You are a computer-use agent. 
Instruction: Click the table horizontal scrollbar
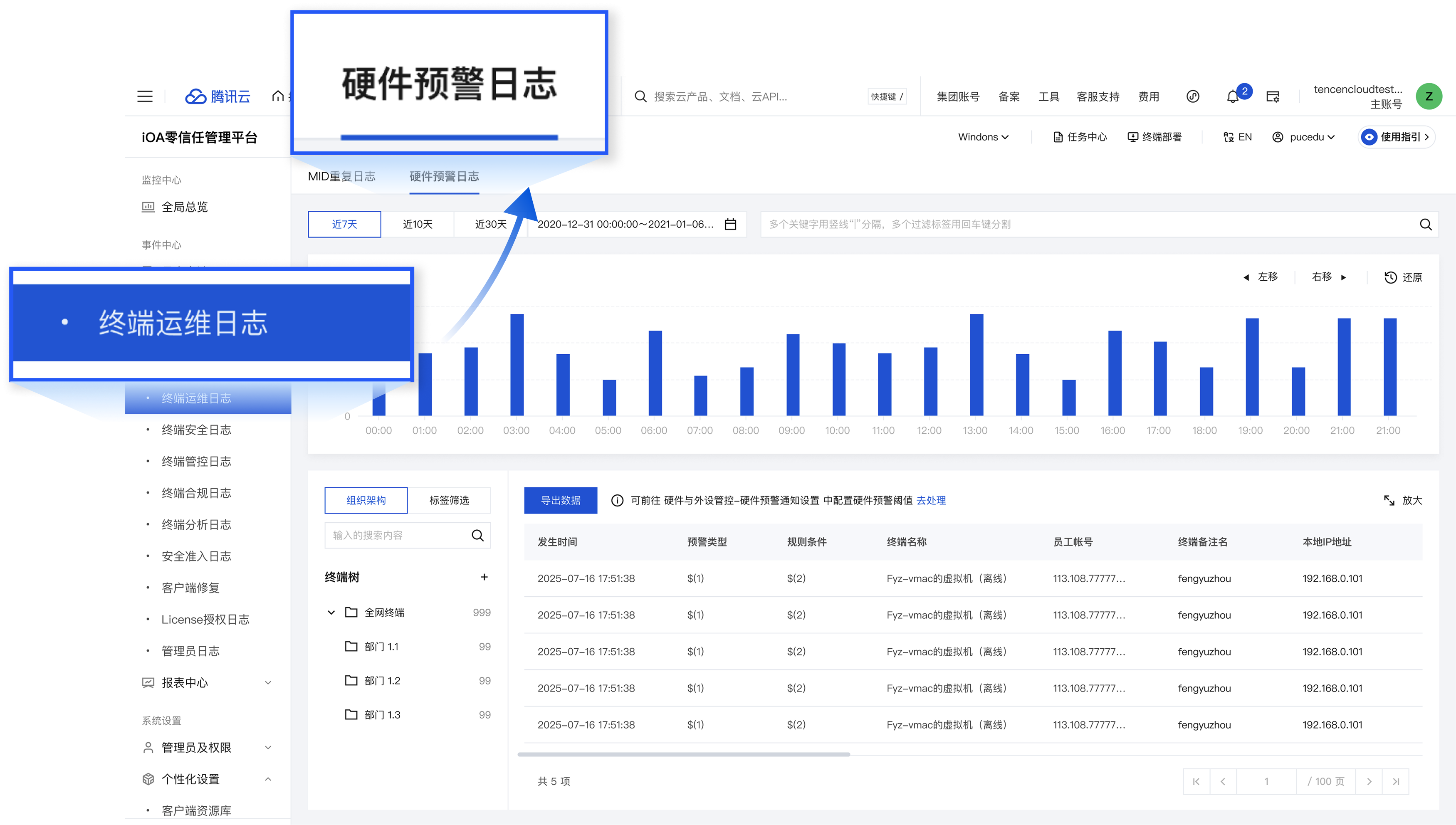(x=683, y=754)
